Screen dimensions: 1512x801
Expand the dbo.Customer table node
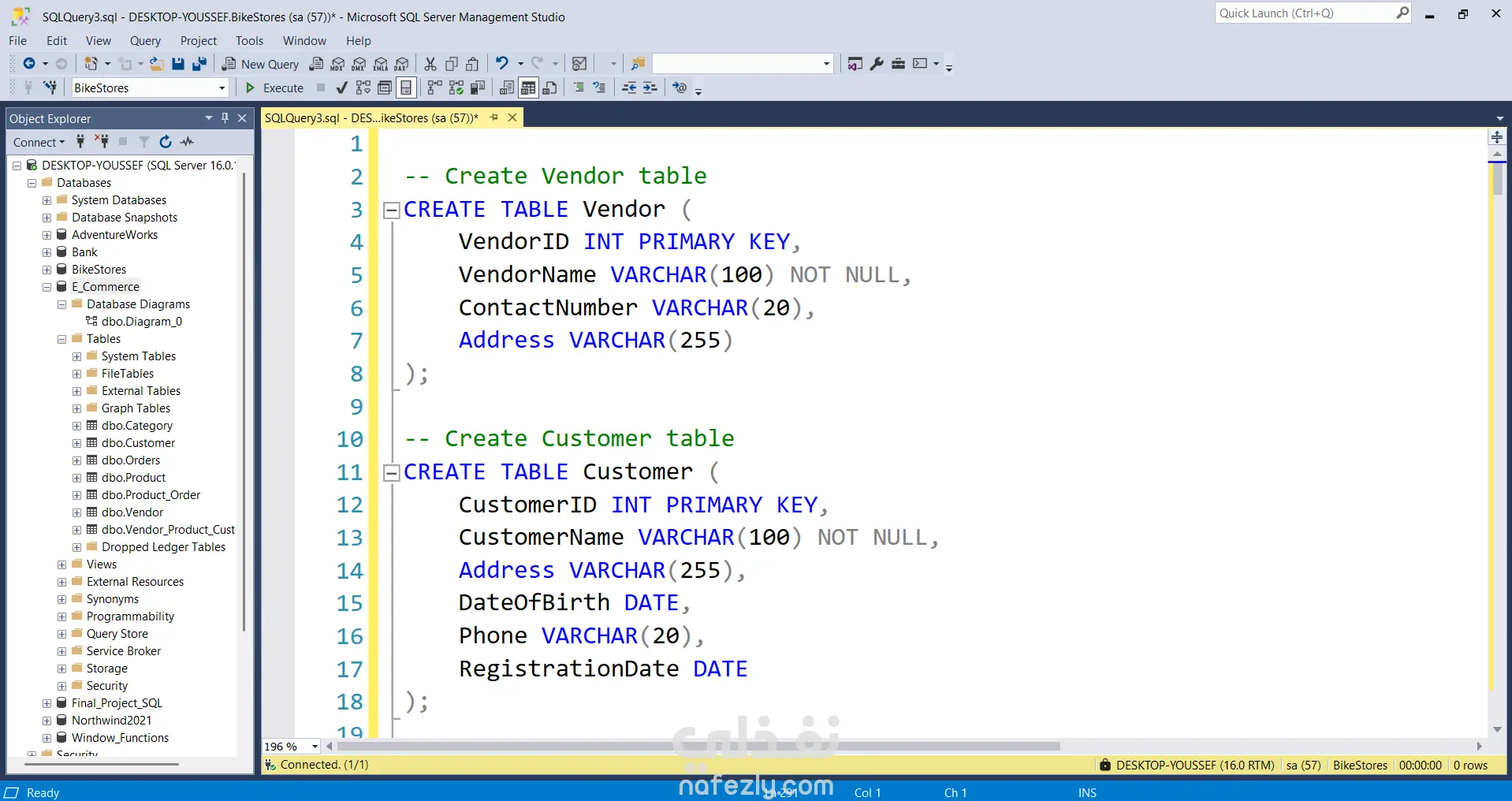click(76, 443)
